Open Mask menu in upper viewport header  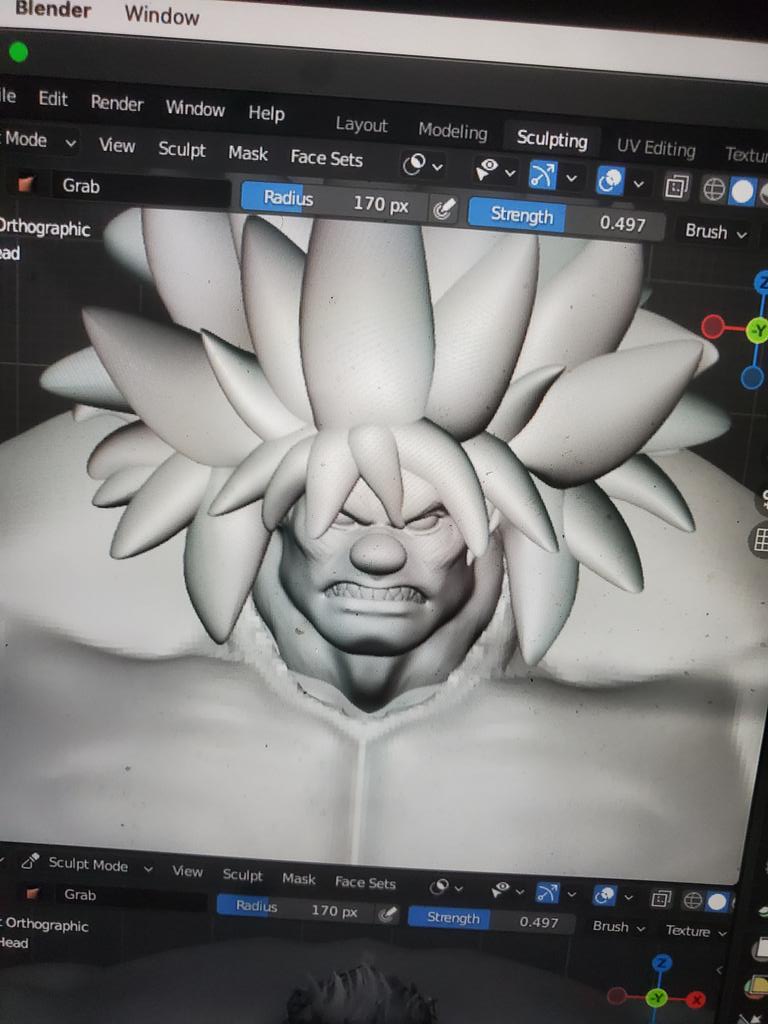tap(248, 153)
